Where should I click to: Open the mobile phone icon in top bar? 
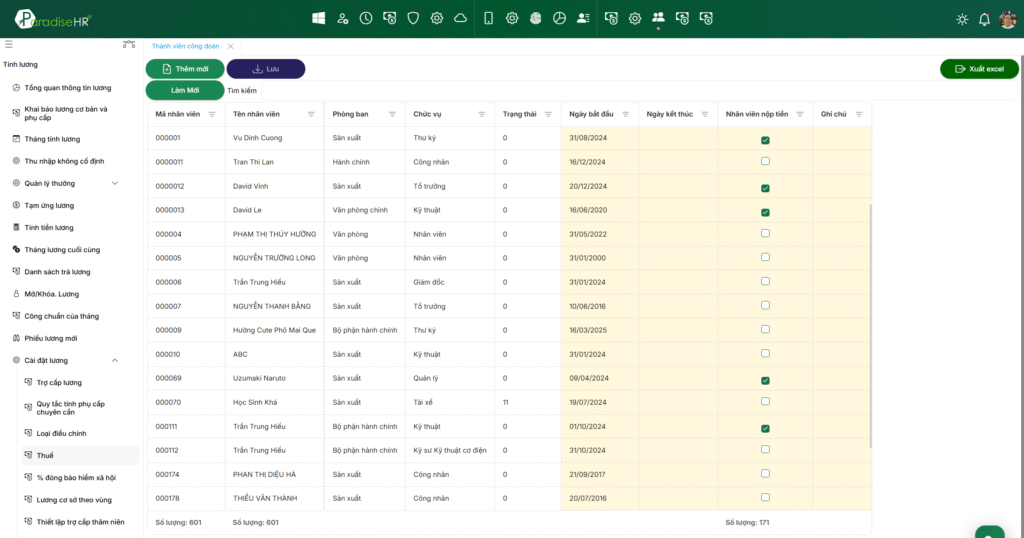[x=488, y=18]
